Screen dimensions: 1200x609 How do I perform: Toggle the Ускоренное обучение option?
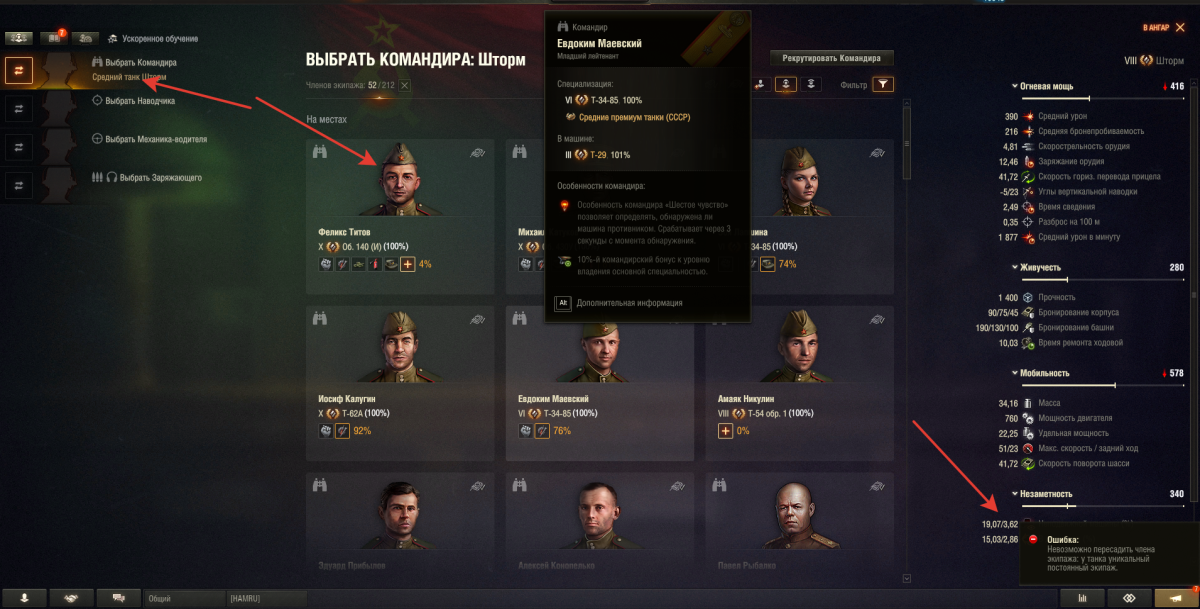coord(151,38)
